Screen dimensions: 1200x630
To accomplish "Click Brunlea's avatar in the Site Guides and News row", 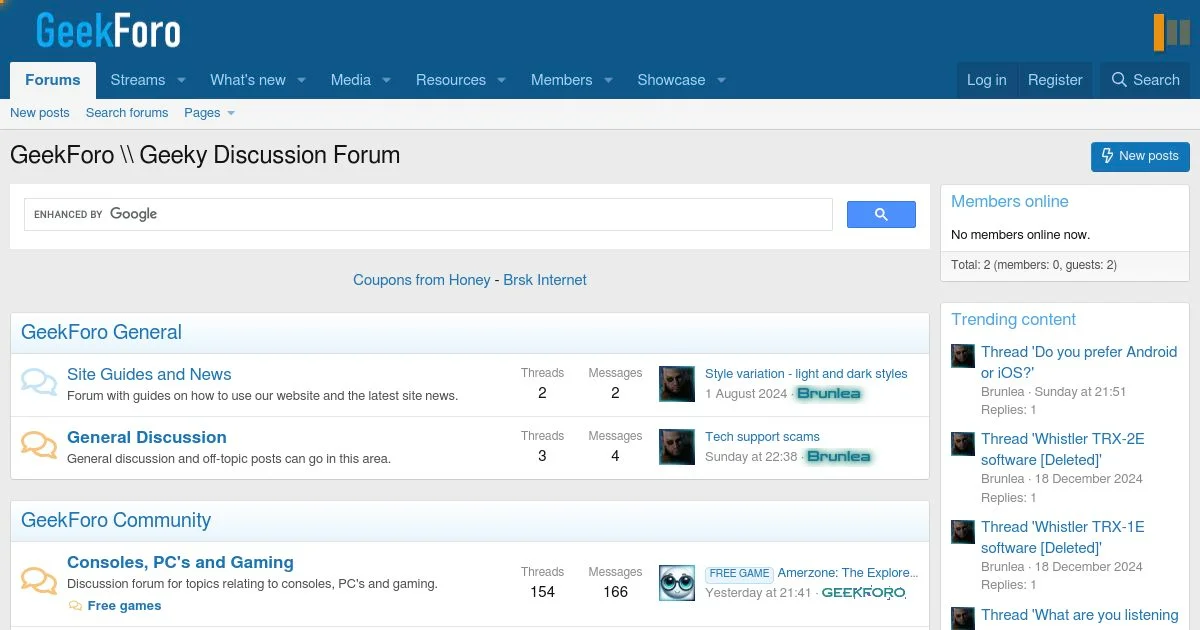I will click(677, 384).
